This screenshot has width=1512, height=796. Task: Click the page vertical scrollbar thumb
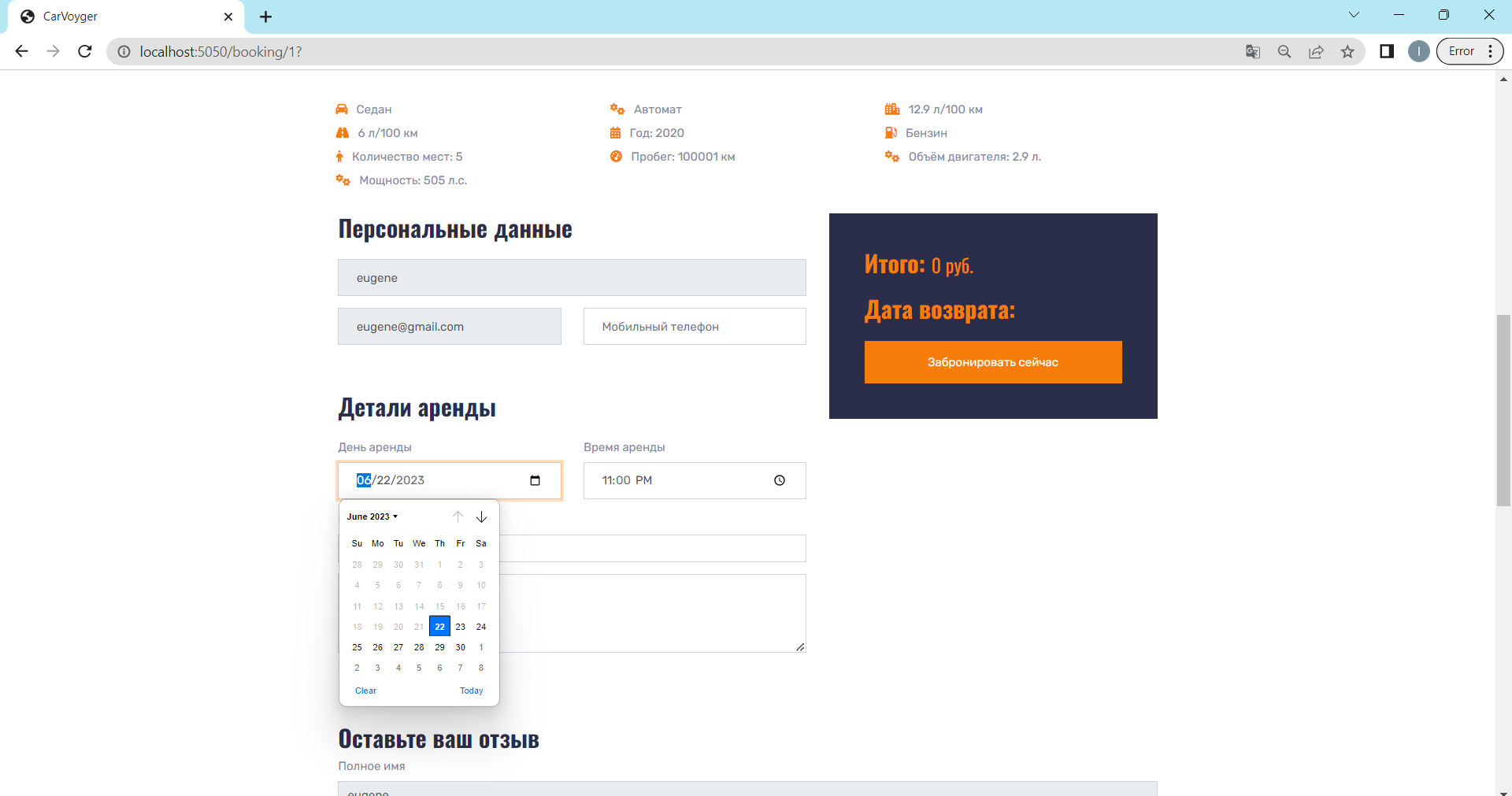tap(1503, 409)
